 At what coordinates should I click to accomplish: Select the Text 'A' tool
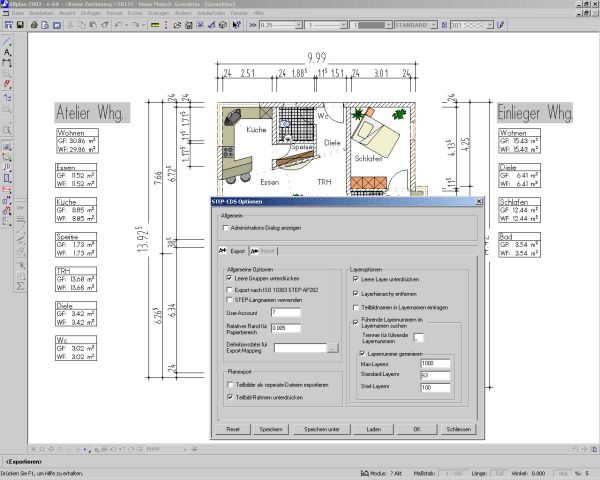(7, 52)
